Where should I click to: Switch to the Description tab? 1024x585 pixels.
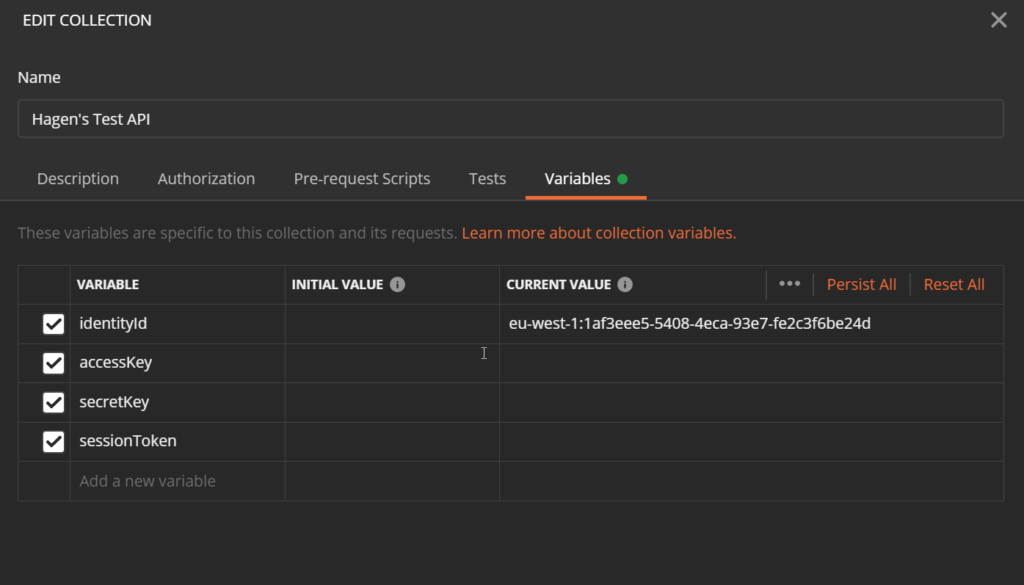click(78, 179)
